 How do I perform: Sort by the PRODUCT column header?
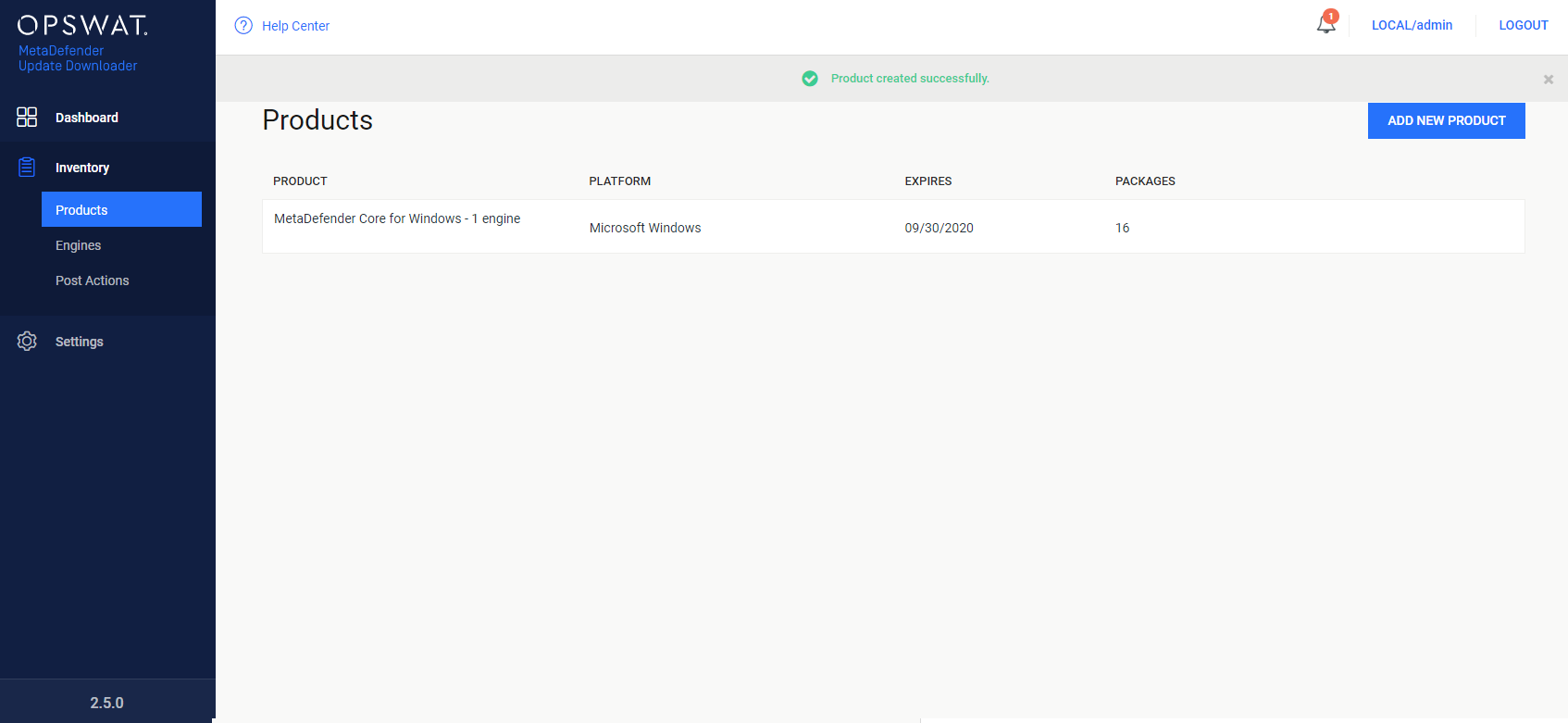[x=300, y=181]
